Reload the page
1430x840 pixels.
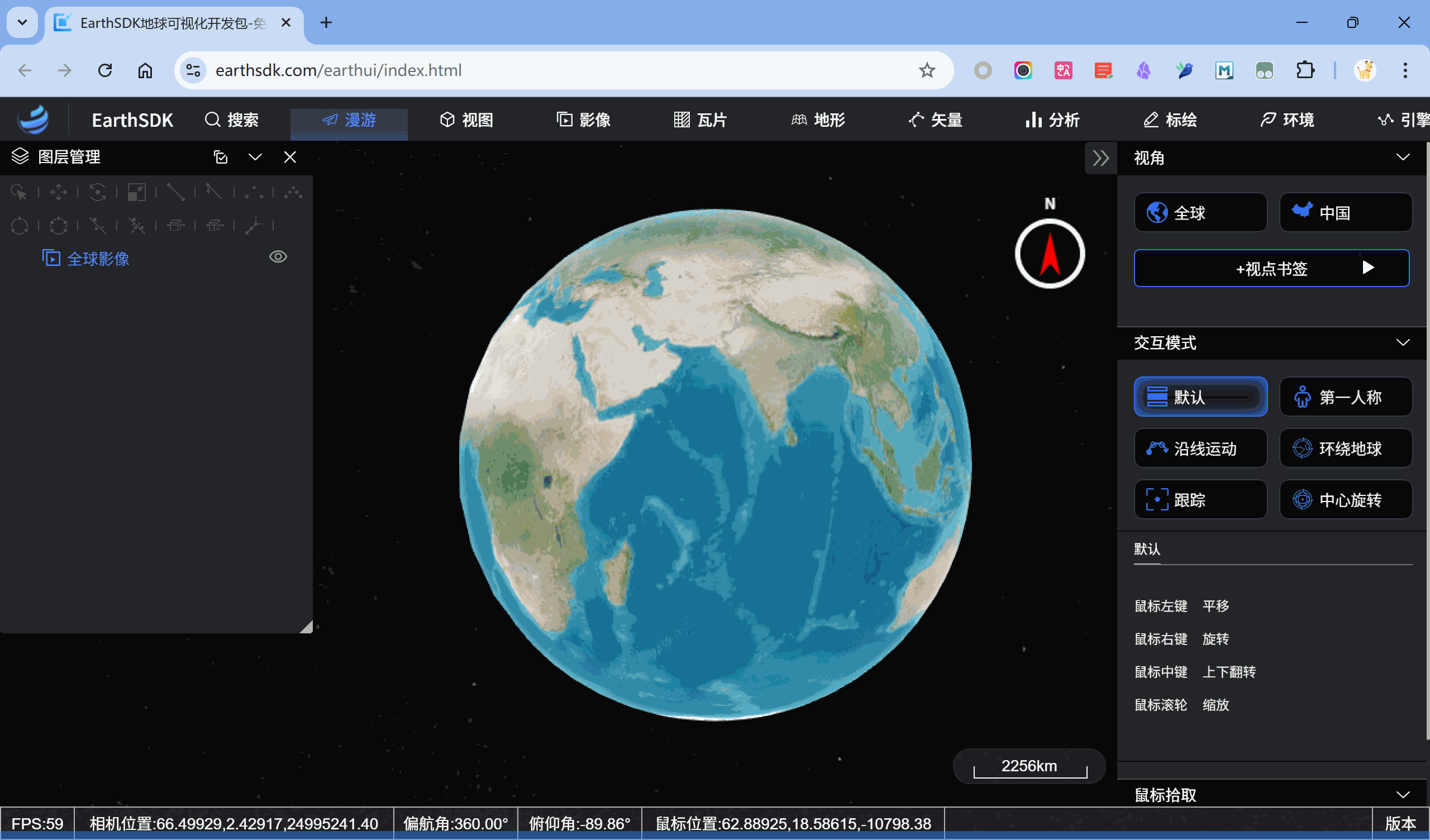click(x=105, y=70)
